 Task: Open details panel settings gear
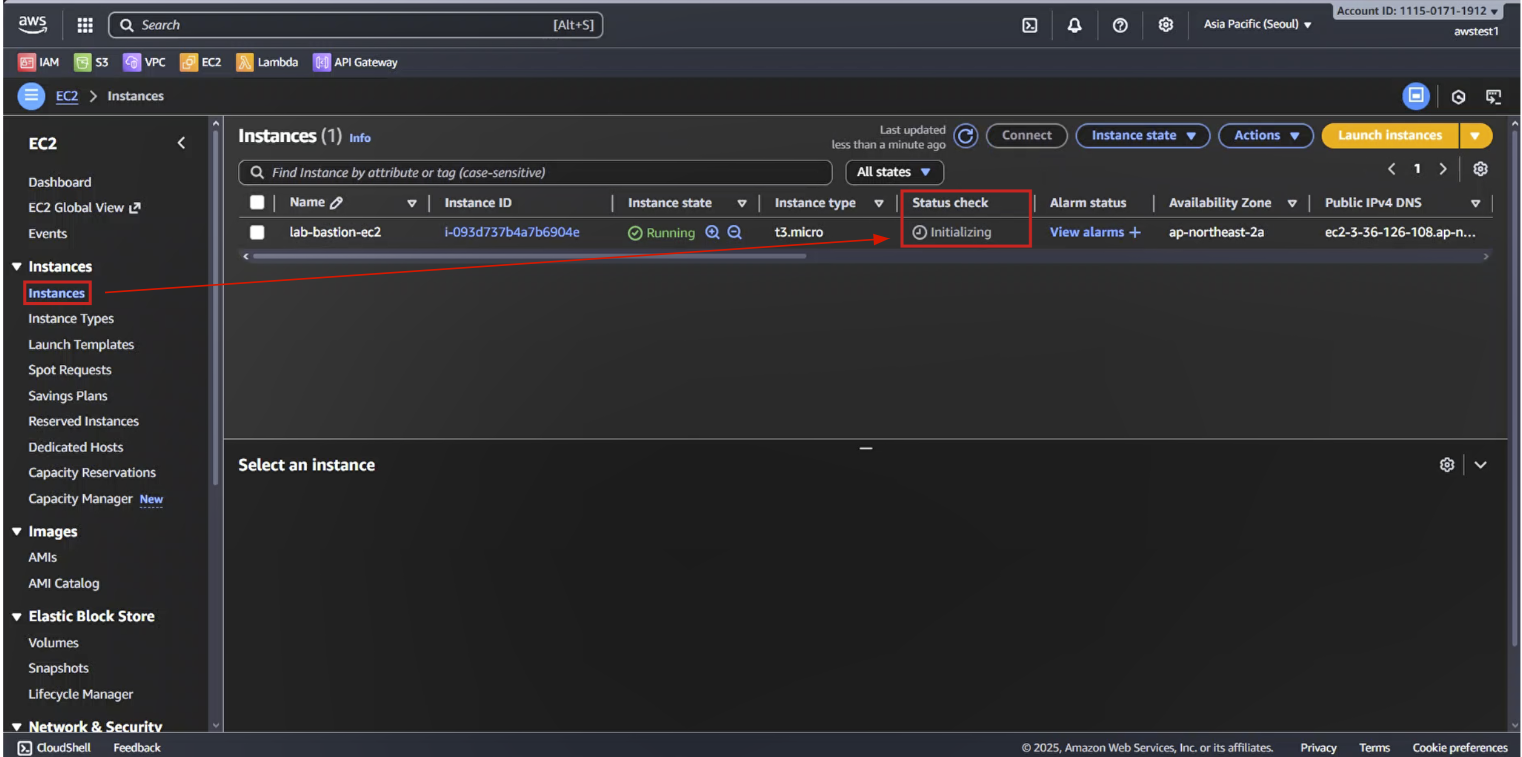click(x=1446, y=465)
